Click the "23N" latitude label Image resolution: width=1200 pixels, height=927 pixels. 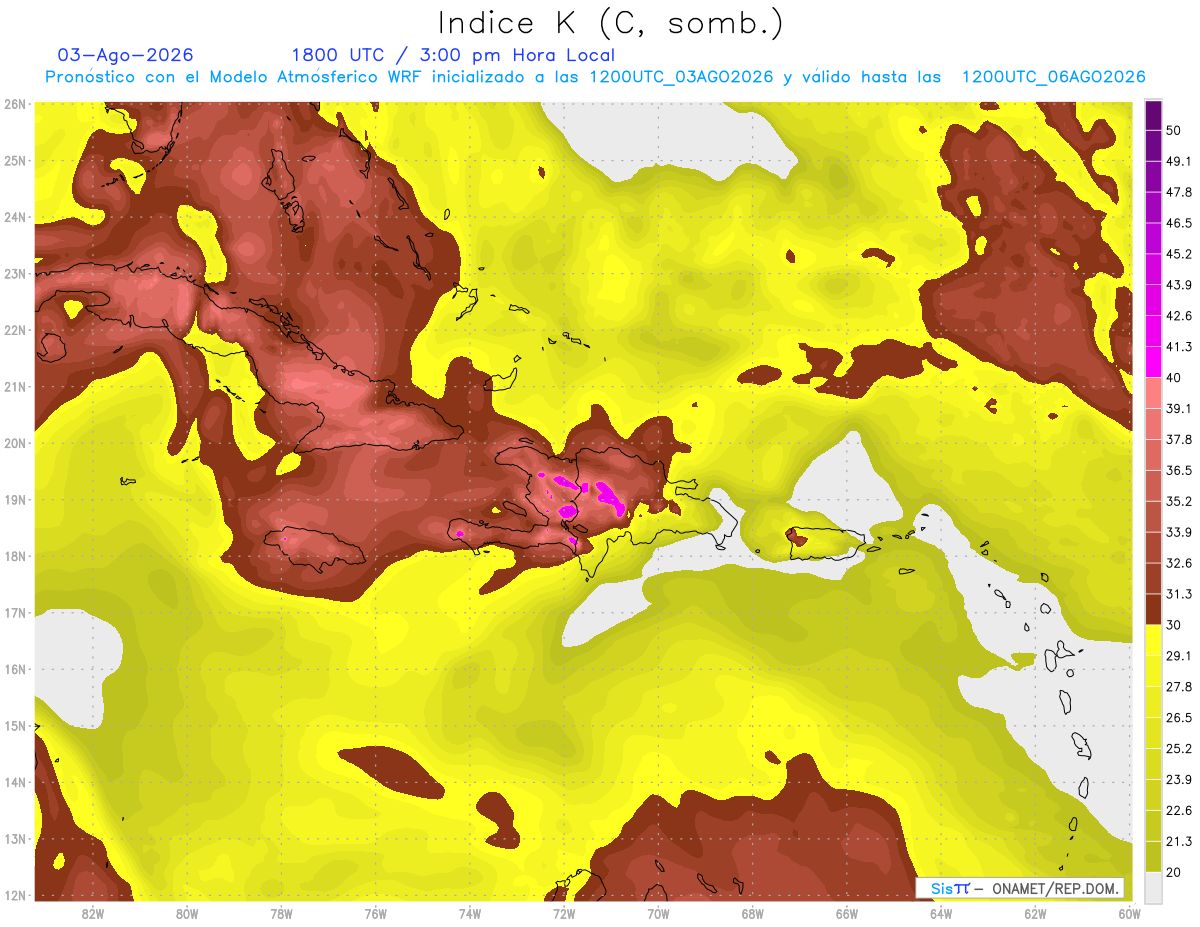click(x=14, y=273)
